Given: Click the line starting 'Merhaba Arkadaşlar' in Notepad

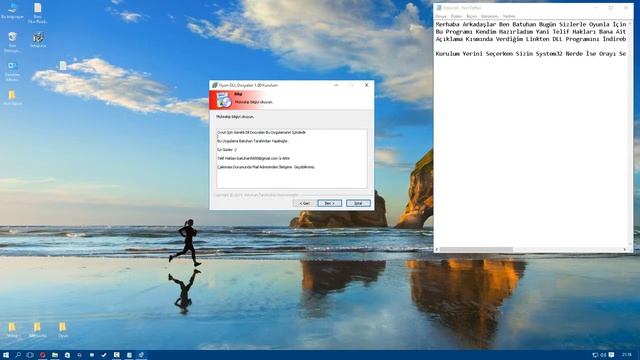Looking at the screenshot, I should 531,24.
